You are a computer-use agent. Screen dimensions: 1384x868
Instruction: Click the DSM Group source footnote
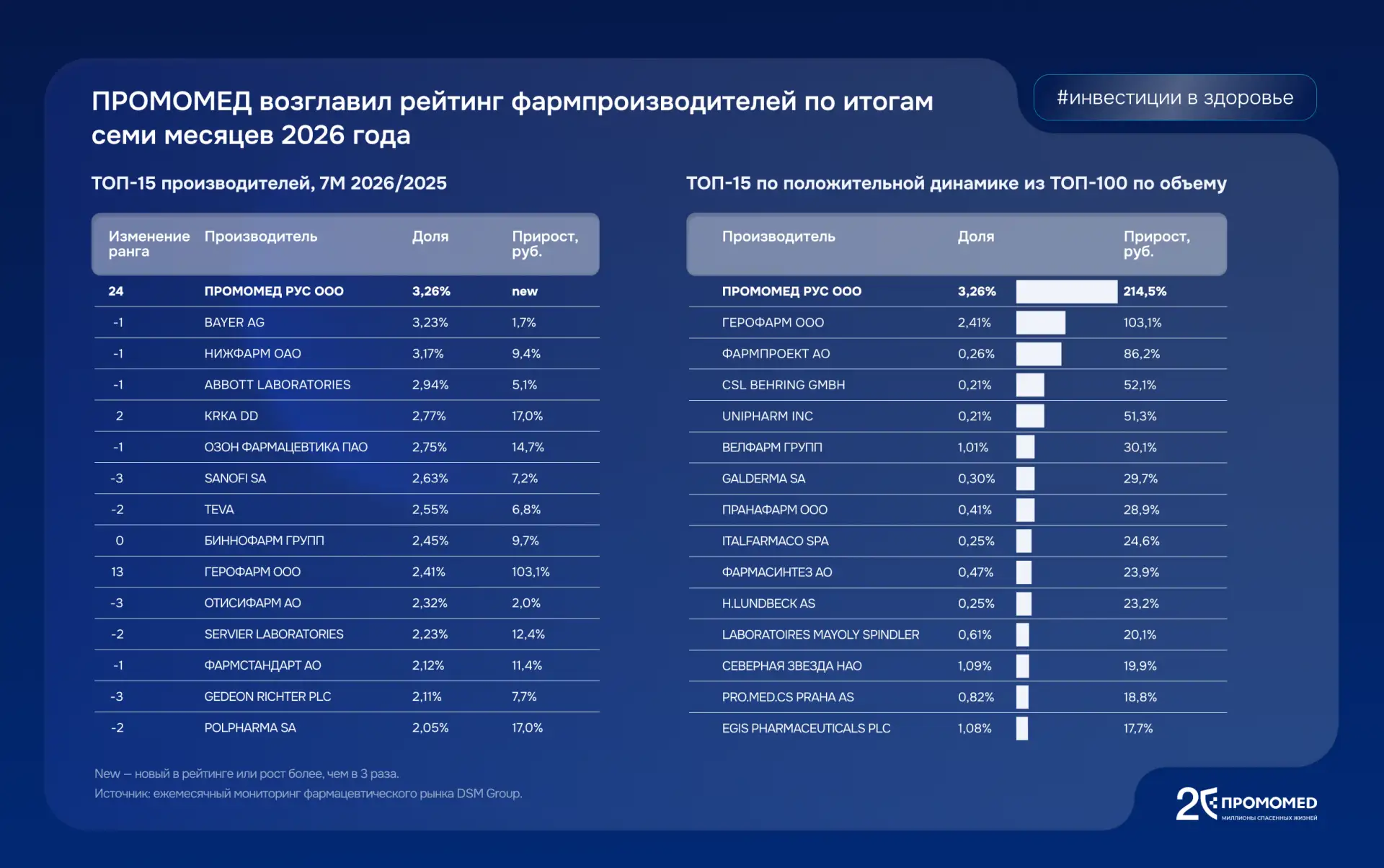[309, 794]
